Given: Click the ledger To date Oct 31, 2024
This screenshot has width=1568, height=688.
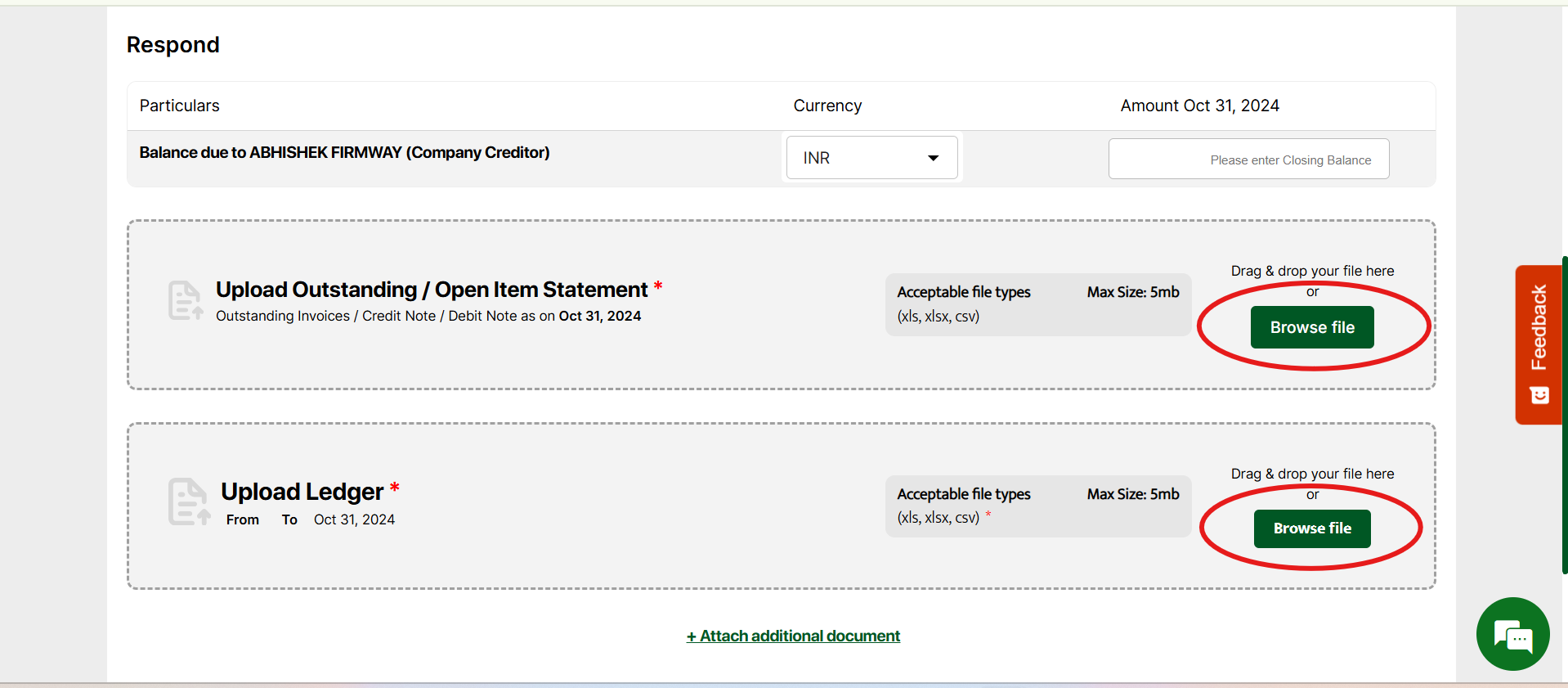Looking at the screenshot, I should click(x=354, y=519).
